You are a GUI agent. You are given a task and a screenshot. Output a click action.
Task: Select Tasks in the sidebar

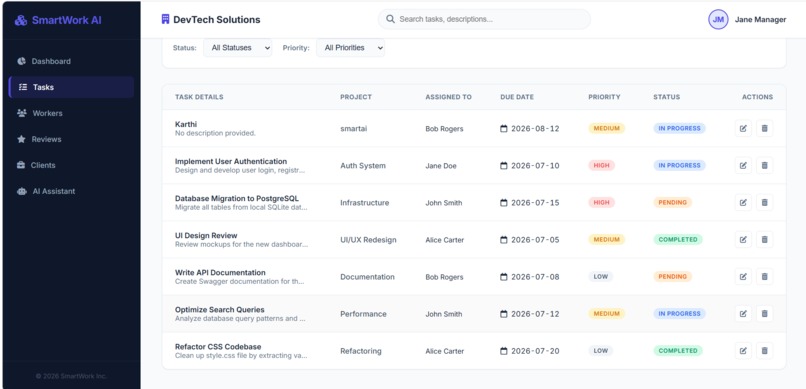71,87
